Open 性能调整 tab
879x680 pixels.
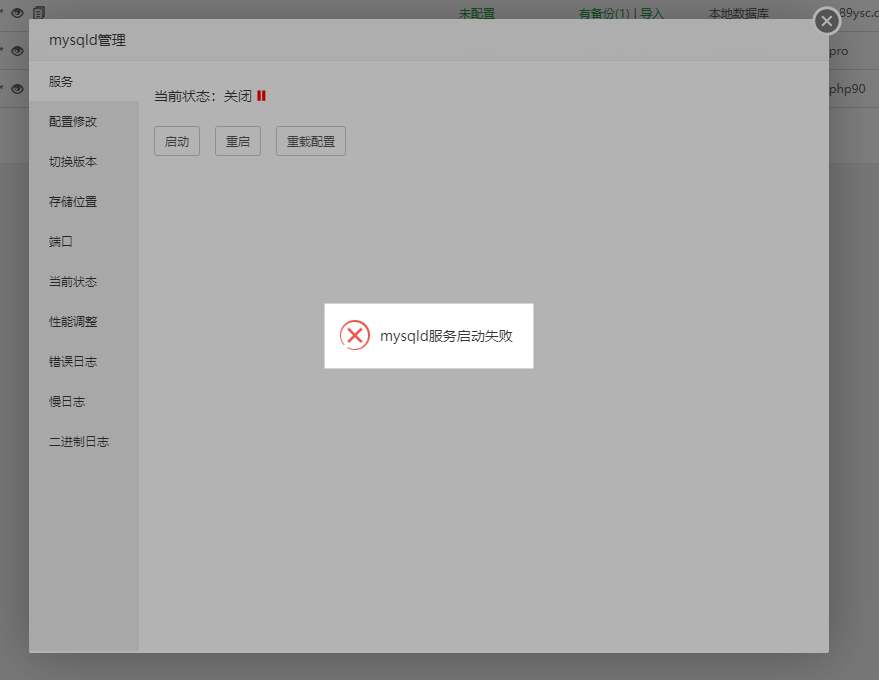84,322
